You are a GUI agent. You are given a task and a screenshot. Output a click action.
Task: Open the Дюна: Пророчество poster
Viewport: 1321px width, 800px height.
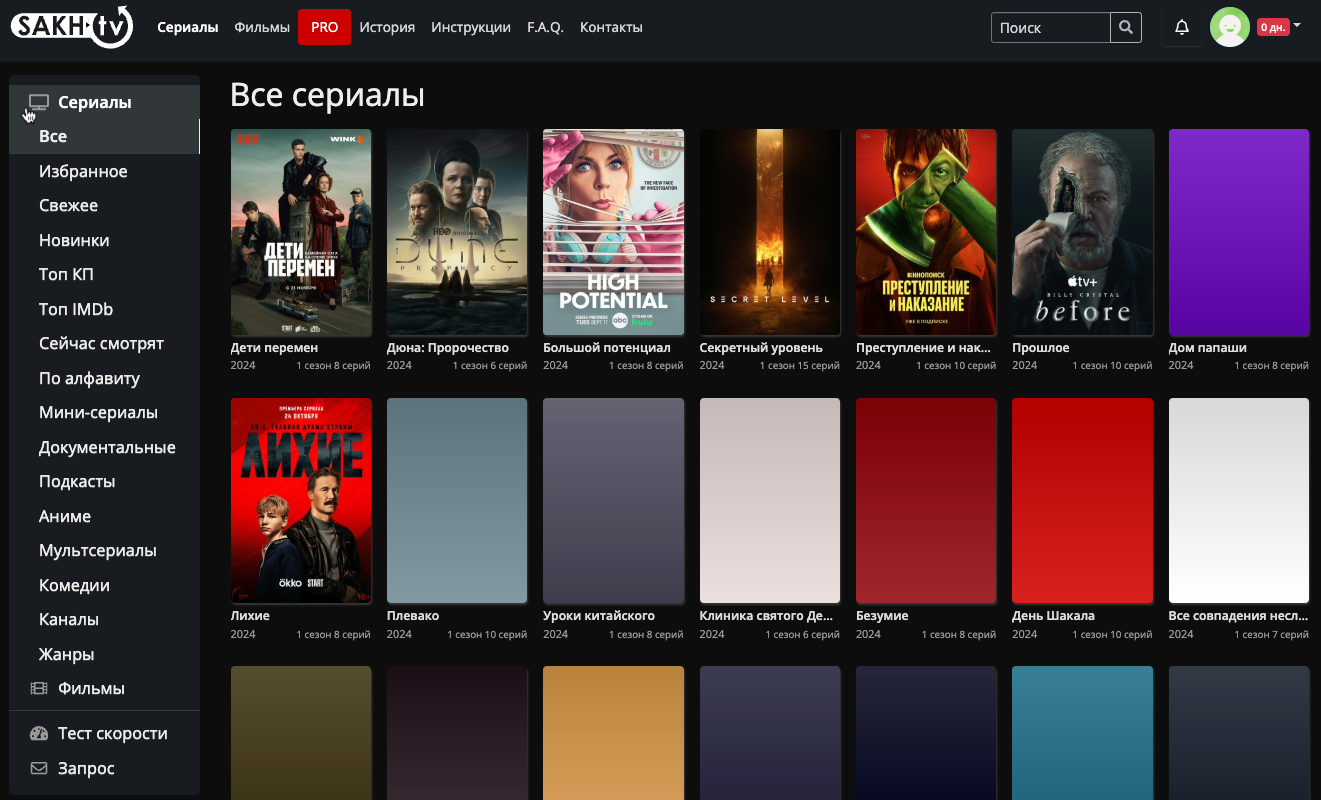click(457, 232)
